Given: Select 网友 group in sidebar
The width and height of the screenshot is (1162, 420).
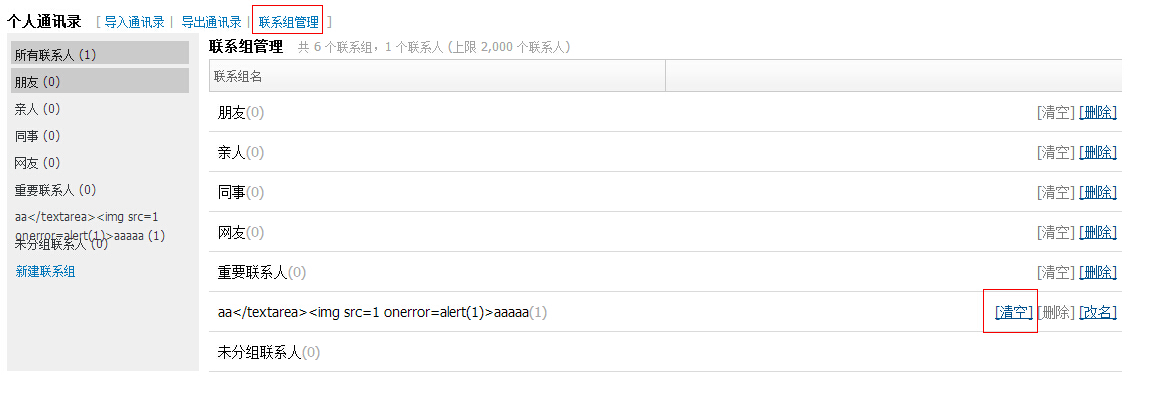Looking at the screenshot, I should point(37,163).
